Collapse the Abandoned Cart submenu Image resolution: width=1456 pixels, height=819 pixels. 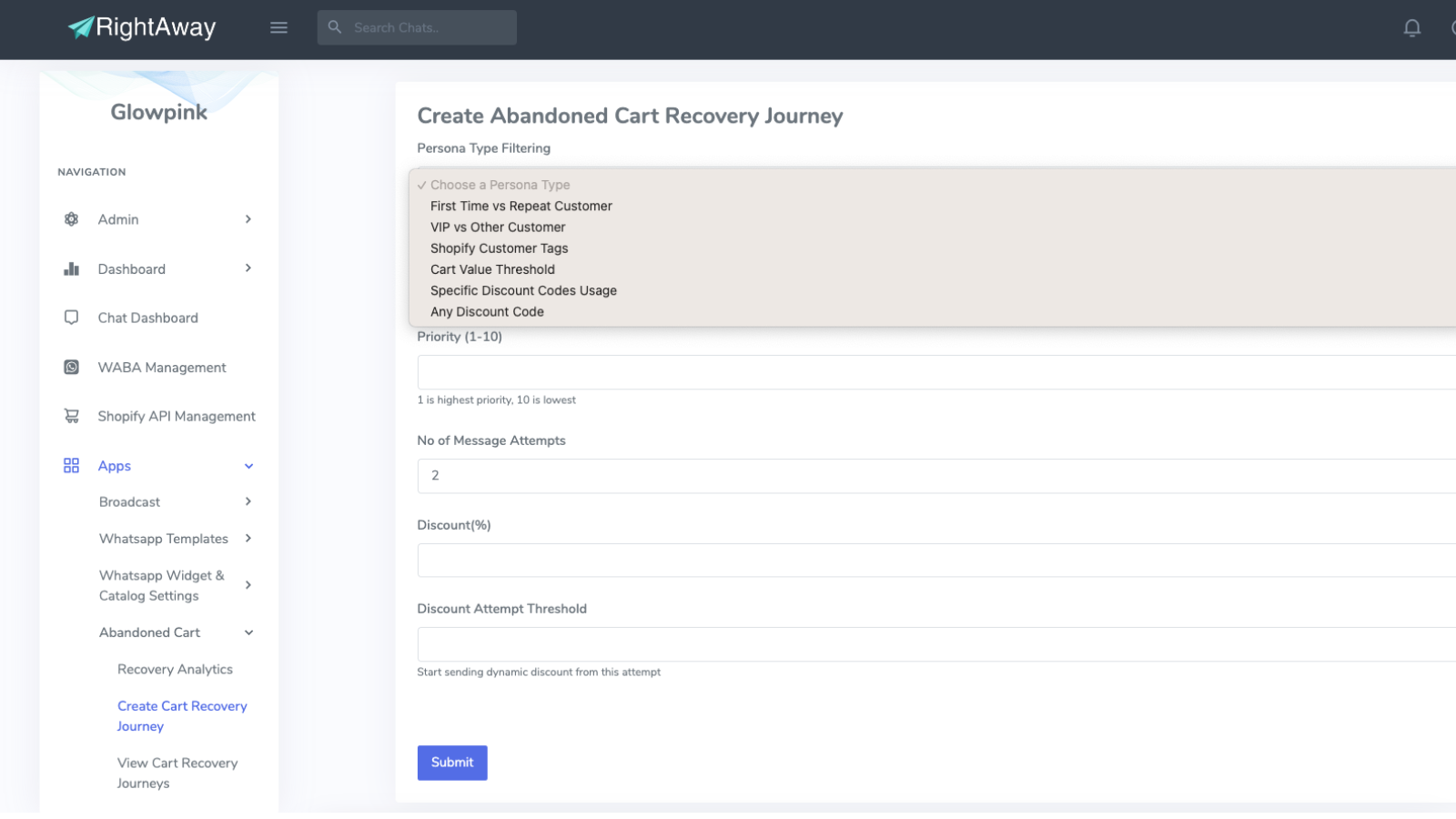click(248, 632)
